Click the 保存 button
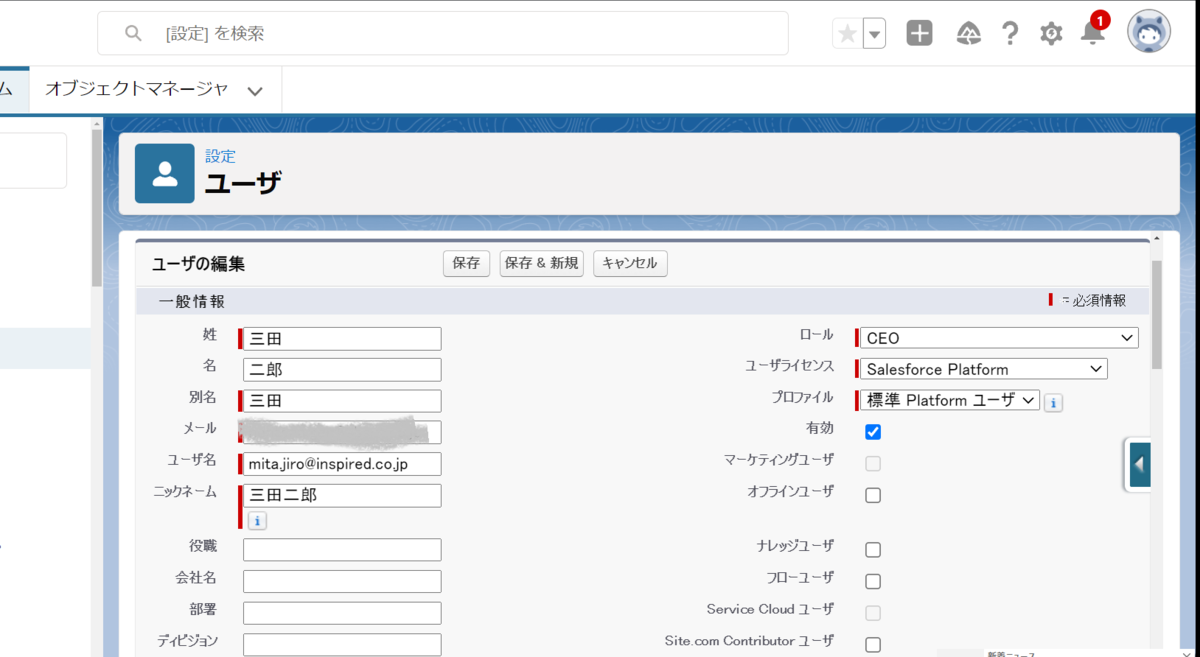 point(466,263)
